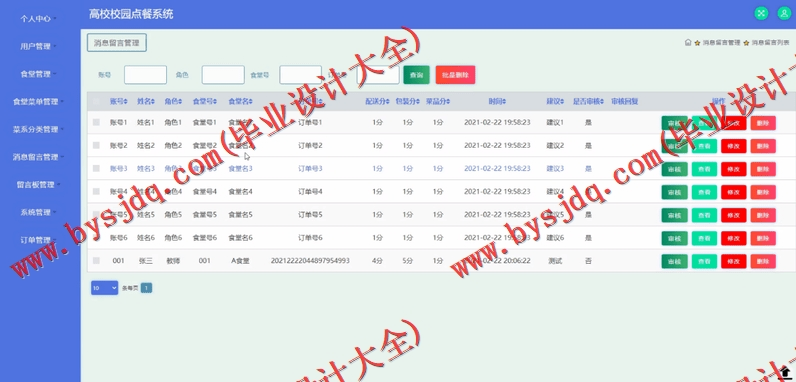Expand the 个人中心 sidebar menu
This screenshot has height=382, width=796.
(x=38, y=19)
